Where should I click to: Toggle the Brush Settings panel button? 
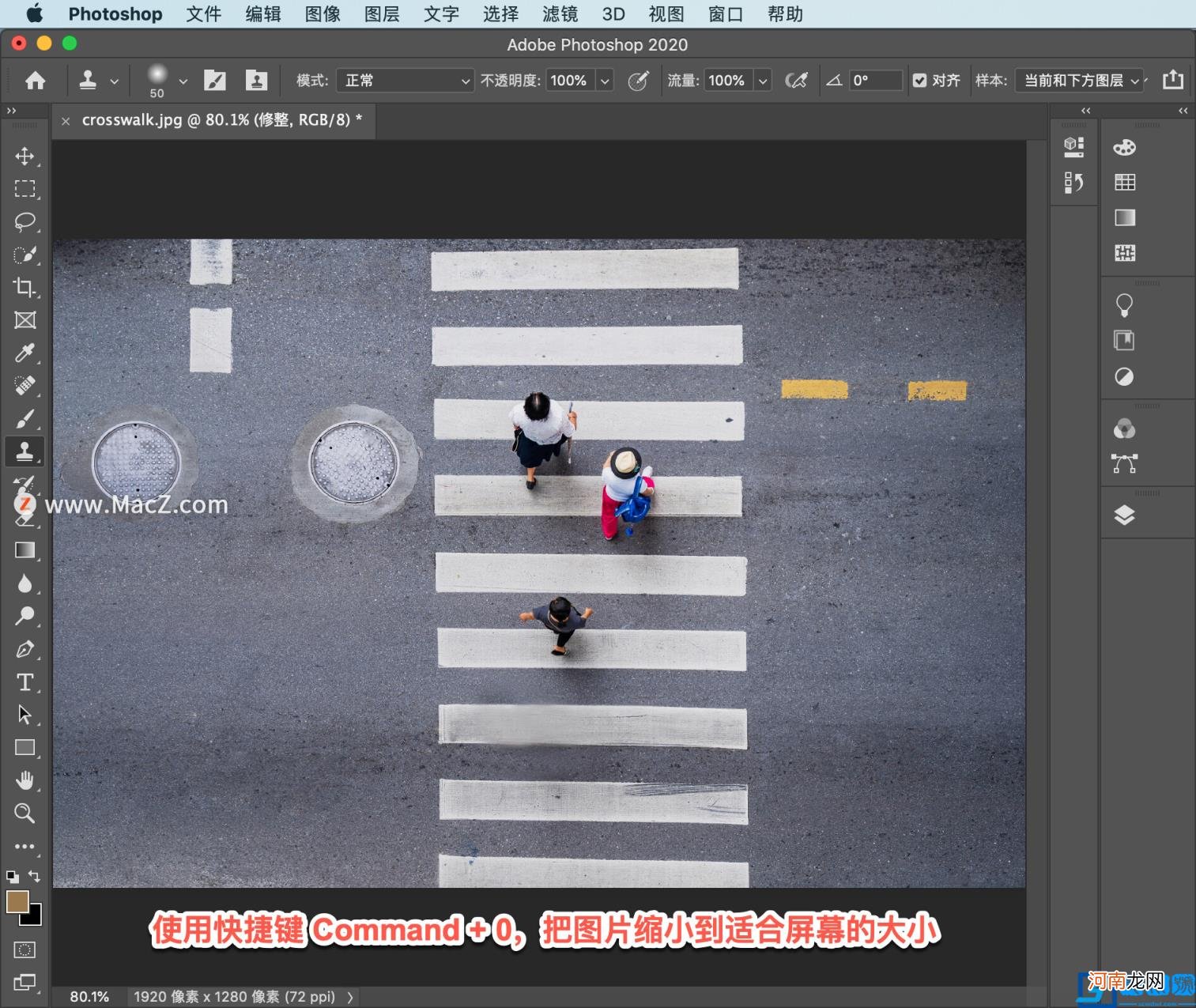click(215, 80)
